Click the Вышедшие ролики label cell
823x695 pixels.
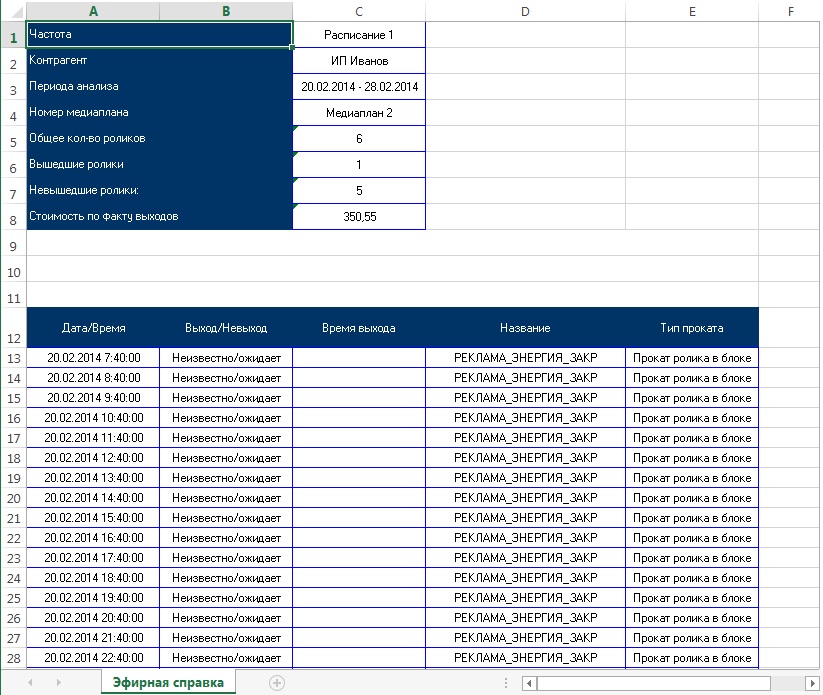point(160,164)
